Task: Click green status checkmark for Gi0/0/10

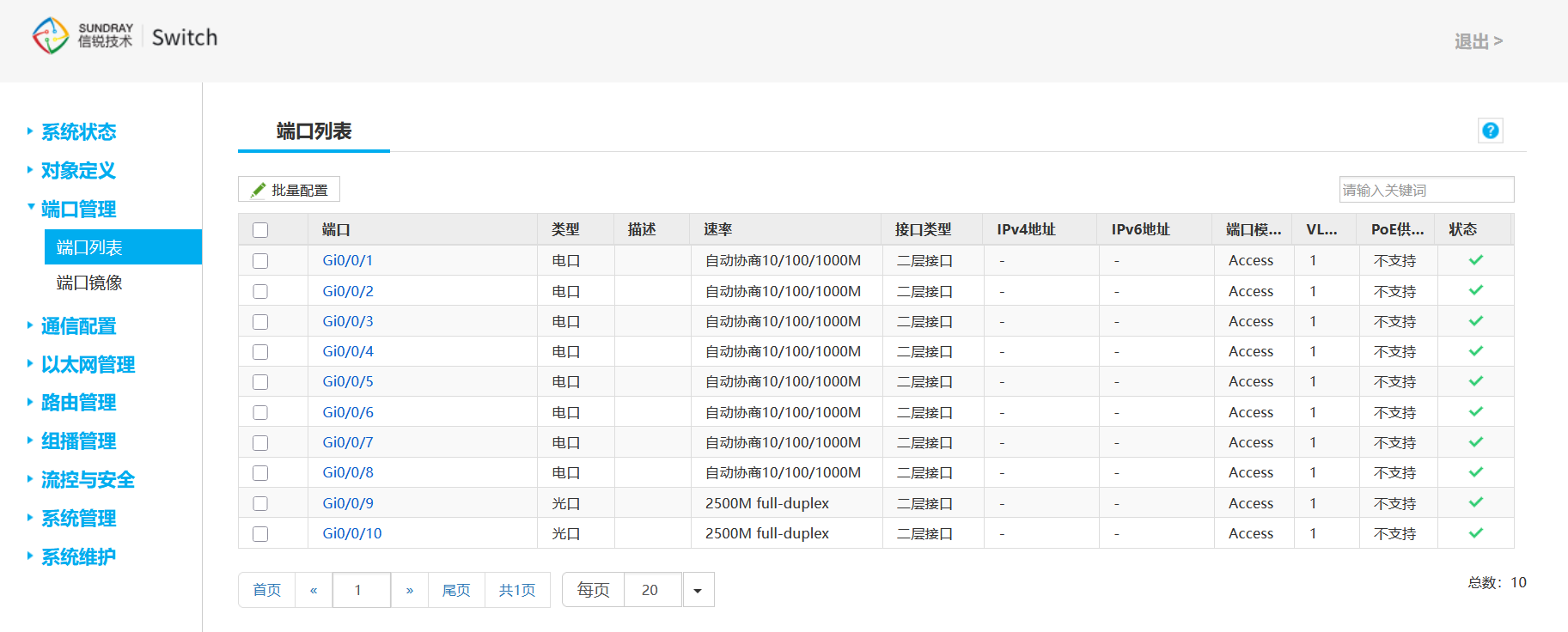Action: coord(1475,533)
